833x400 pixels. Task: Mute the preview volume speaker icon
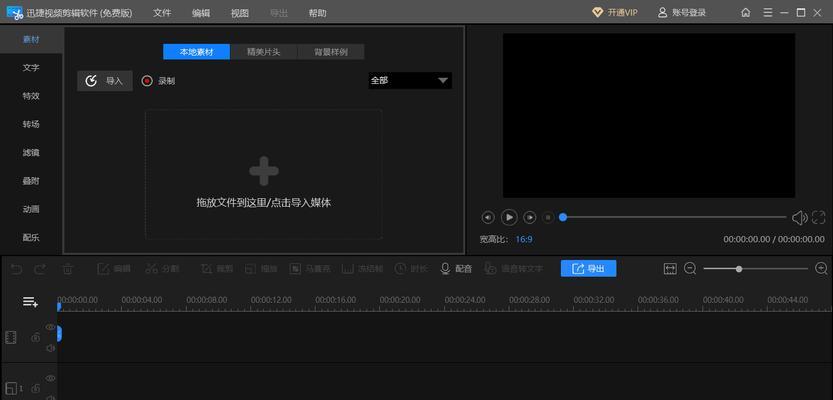click(x=800, y=217)
